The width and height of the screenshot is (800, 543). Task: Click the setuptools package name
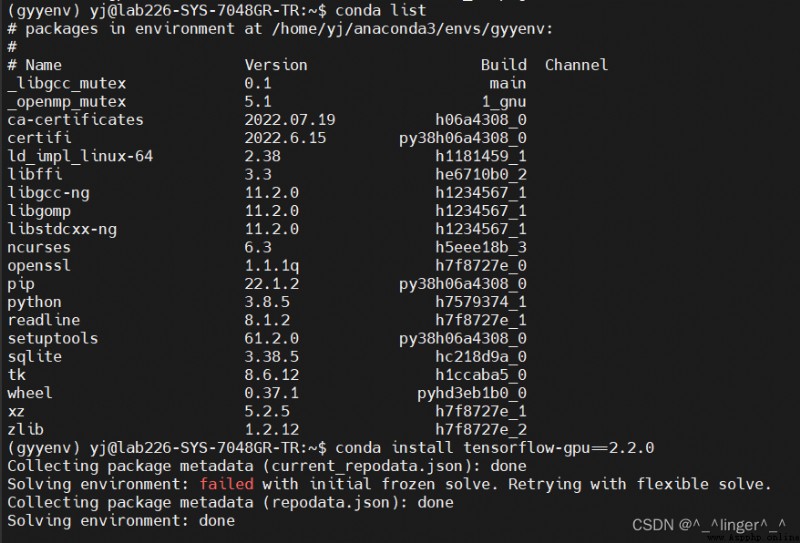pyautogui.click(x=53, y=338)
